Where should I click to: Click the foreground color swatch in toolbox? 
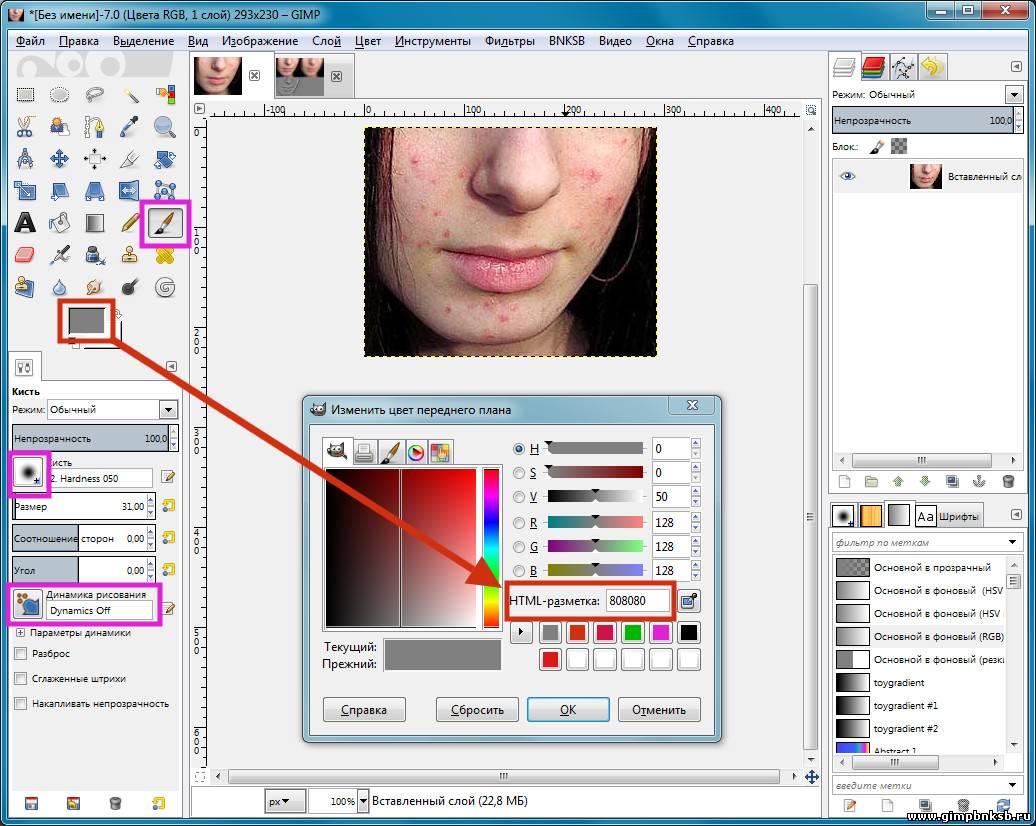[87, 320]
